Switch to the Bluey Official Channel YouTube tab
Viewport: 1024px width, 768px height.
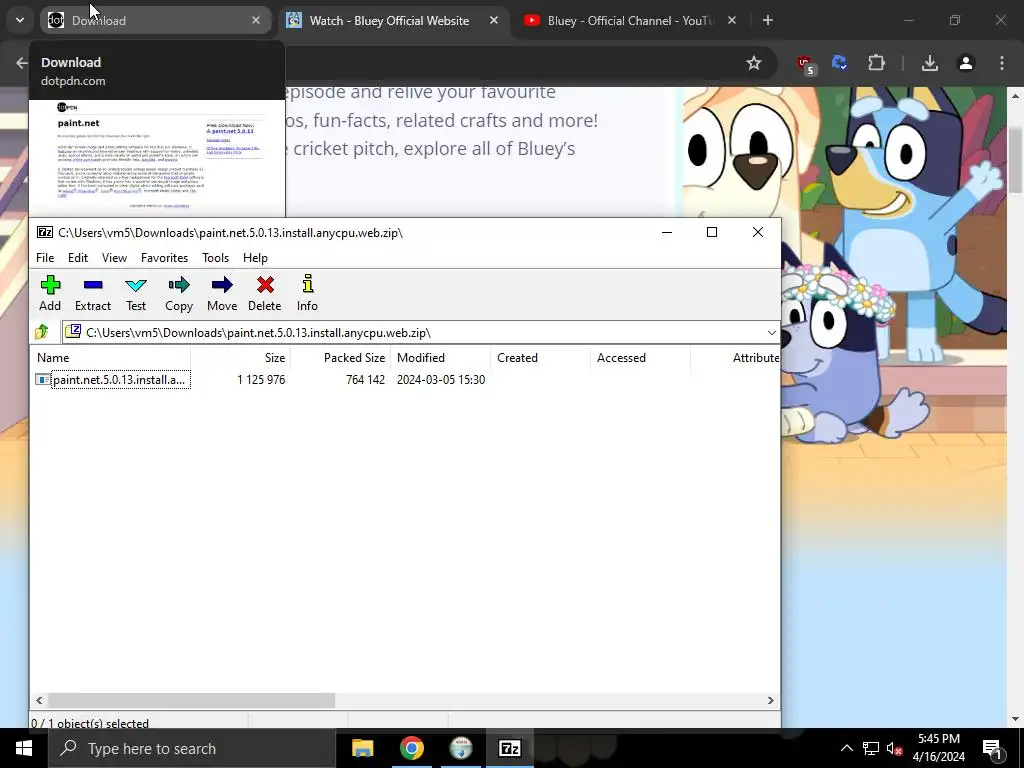[x=630, y=21]
